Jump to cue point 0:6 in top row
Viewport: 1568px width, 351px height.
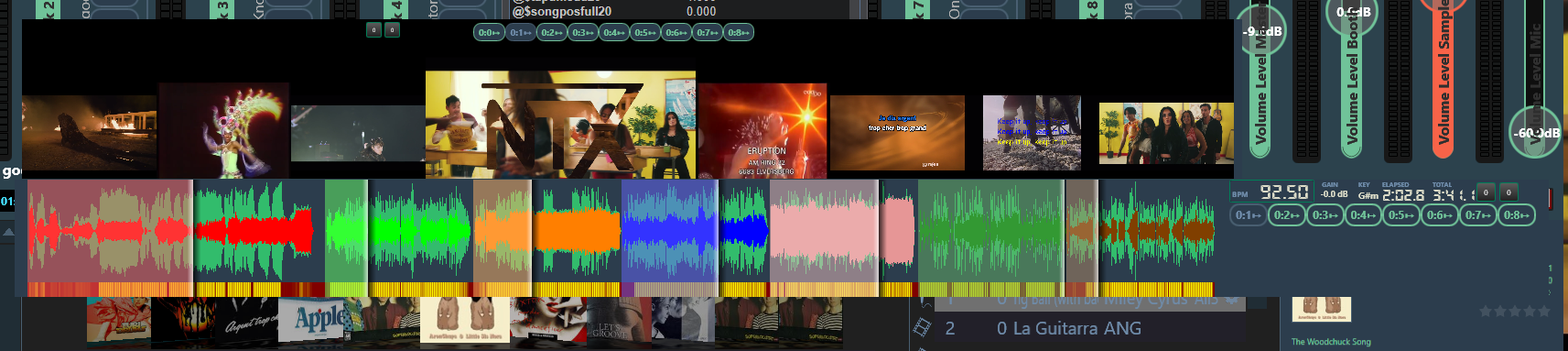coord(676,33)
